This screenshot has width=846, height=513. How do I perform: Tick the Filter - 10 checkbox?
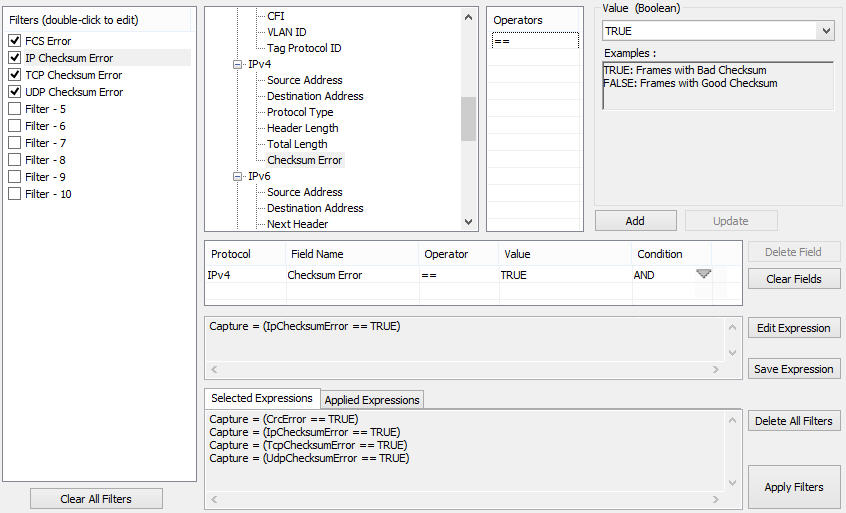point(15,194)
